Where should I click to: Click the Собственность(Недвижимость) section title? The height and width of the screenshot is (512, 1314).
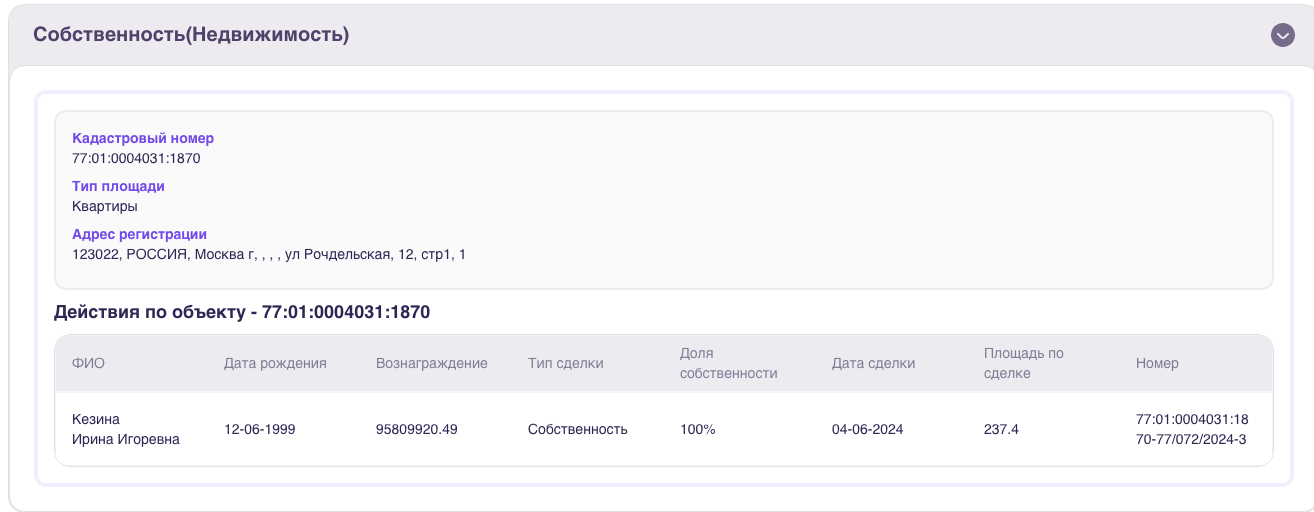tap(191, 34)
